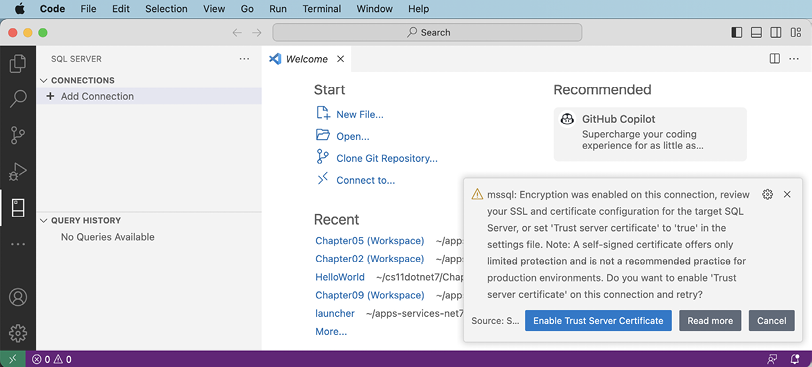Click Enable Trust Server Certificate button
The width and height of the screenshot is (812, 367).
coord(598,321)
